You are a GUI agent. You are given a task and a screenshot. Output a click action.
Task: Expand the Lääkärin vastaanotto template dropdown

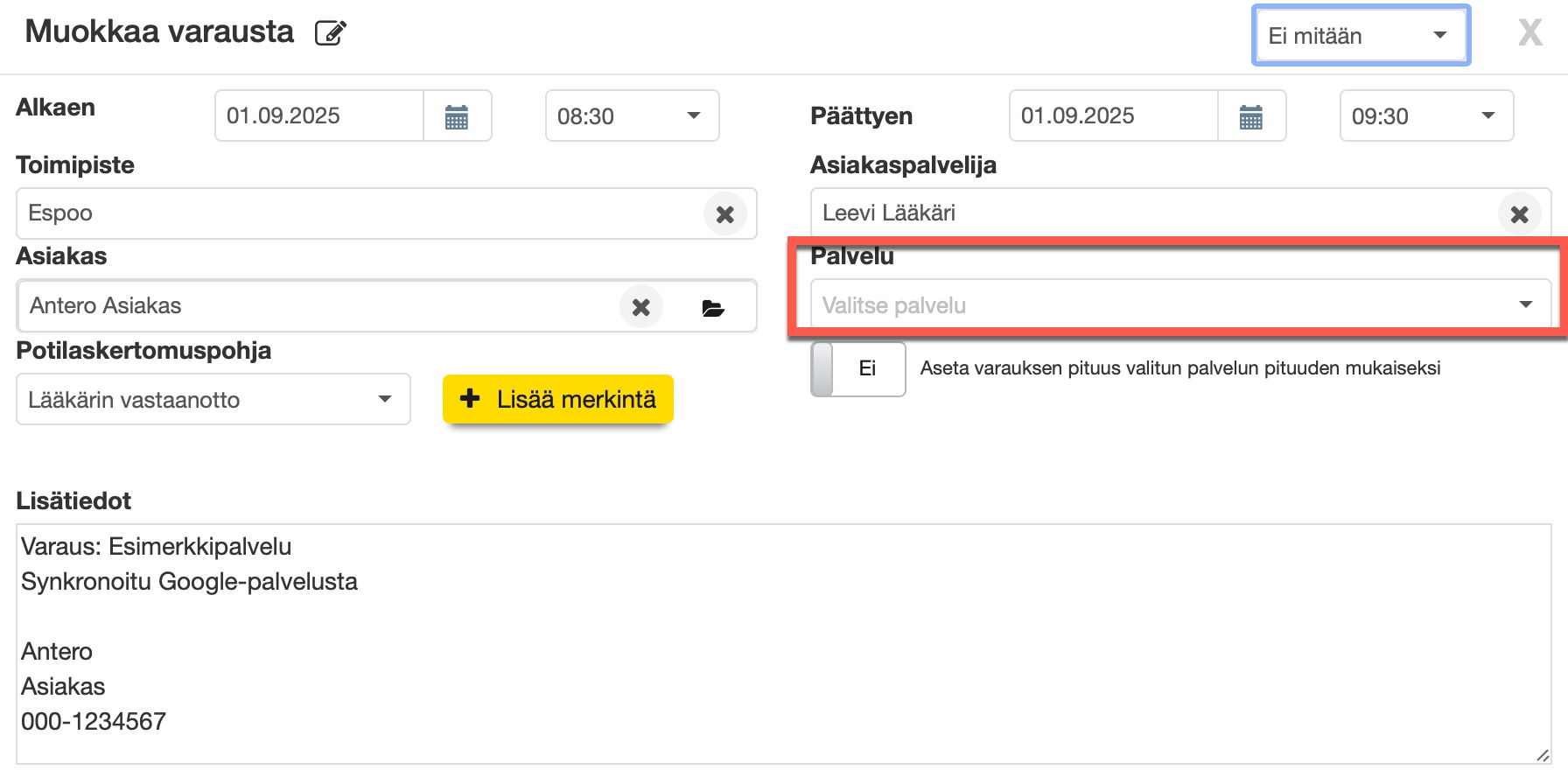pos(213,400)
